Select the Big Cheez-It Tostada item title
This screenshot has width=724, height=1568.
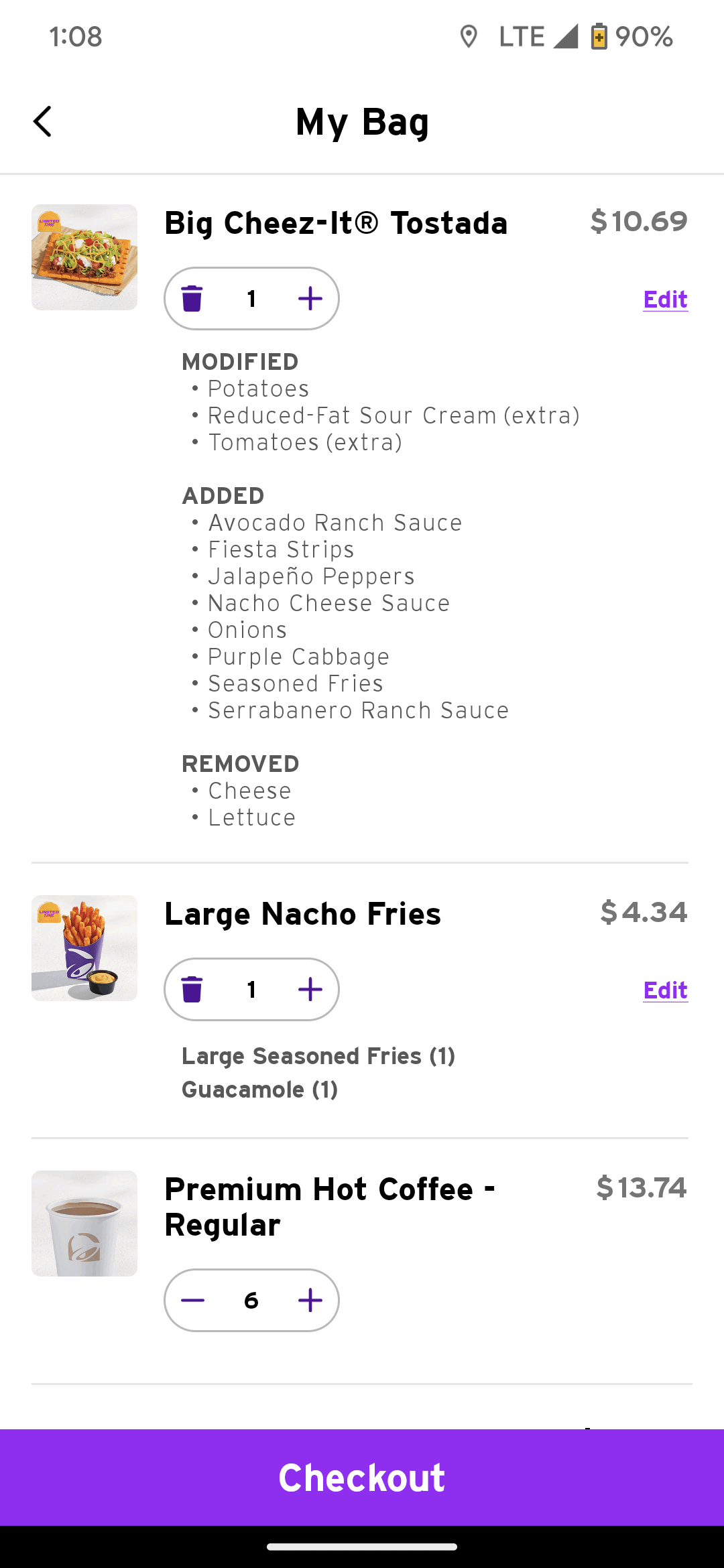tap(336, 223)
